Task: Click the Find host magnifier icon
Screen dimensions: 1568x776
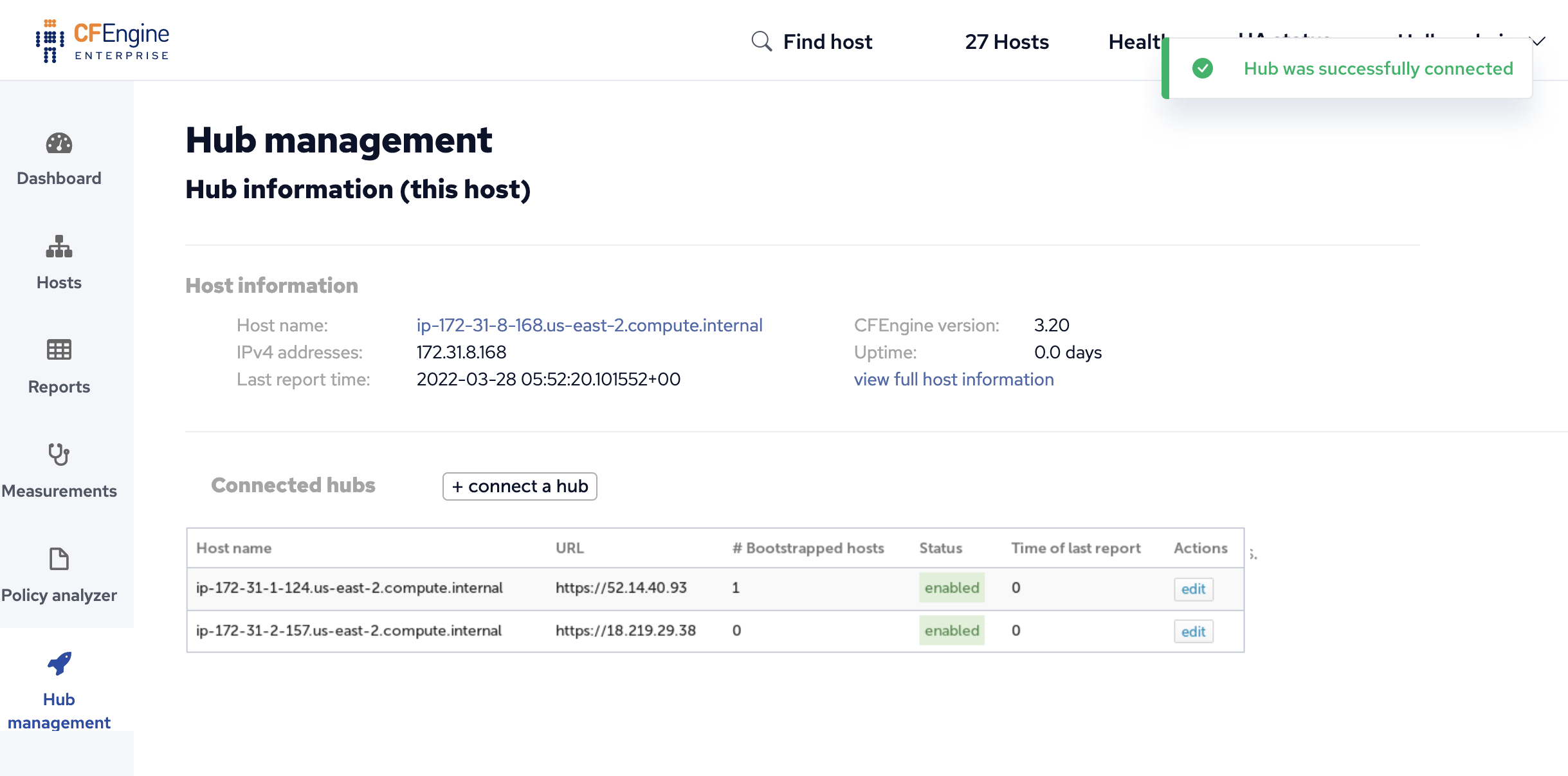Action: (761, 41)
